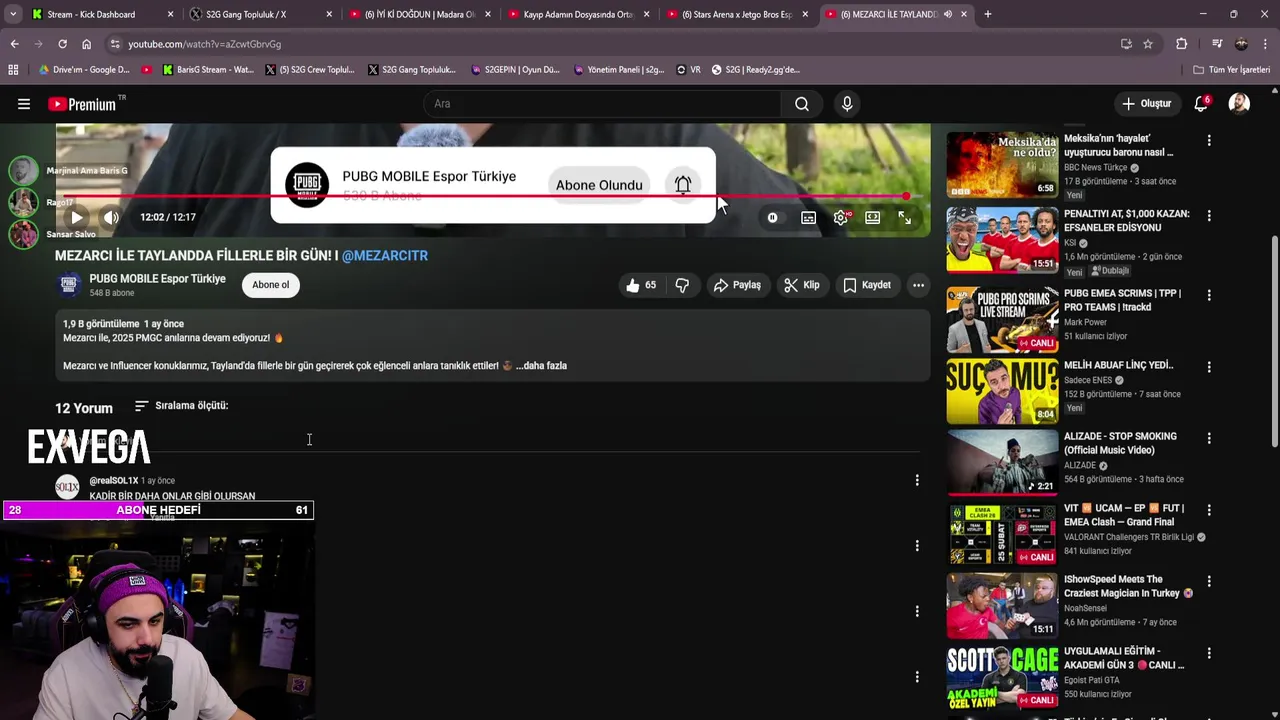
Task: Switch to S2G Gang Topluluk / X tab
Action: pos(260,14)
